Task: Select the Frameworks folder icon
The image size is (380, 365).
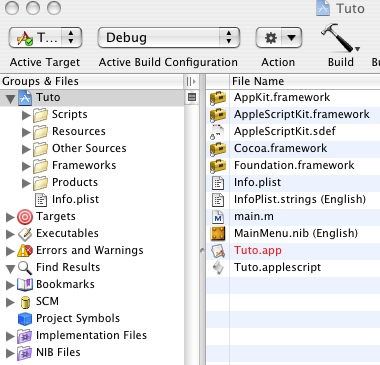Action: (x=41, y=166)
